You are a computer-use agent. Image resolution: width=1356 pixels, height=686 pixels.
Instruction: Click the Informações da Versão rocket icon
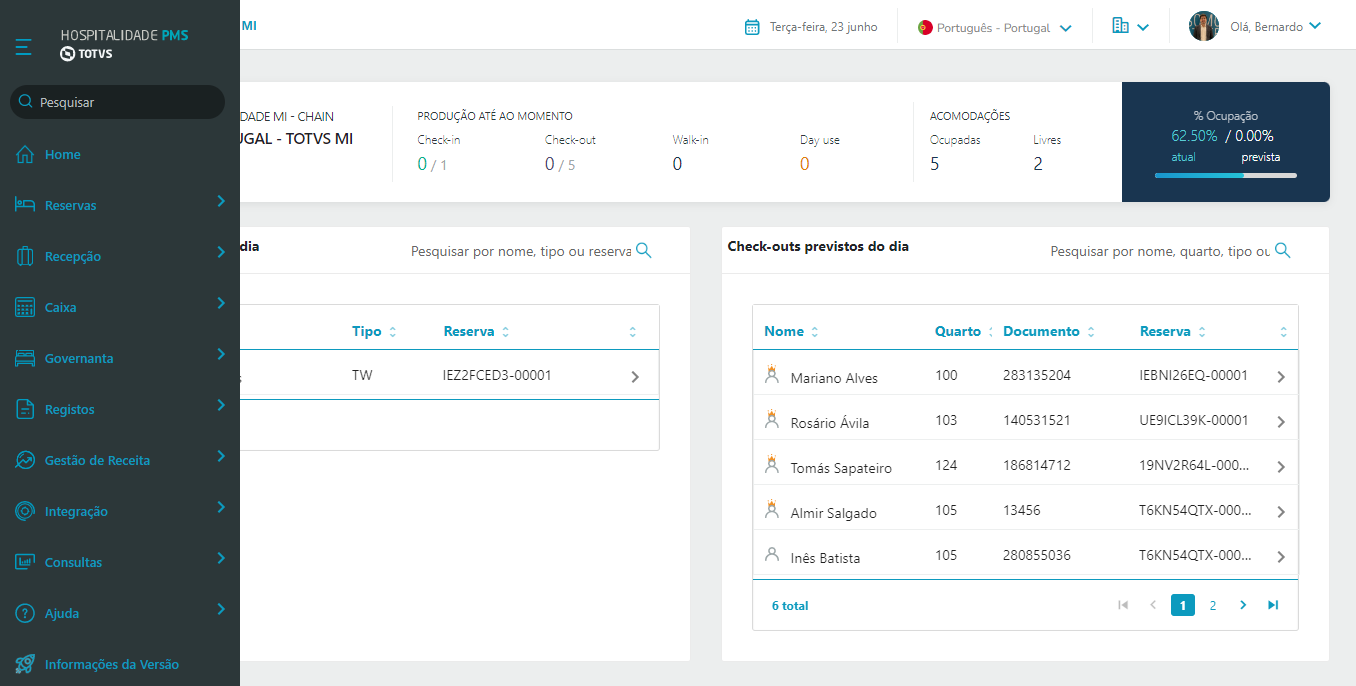pos(25,664)
